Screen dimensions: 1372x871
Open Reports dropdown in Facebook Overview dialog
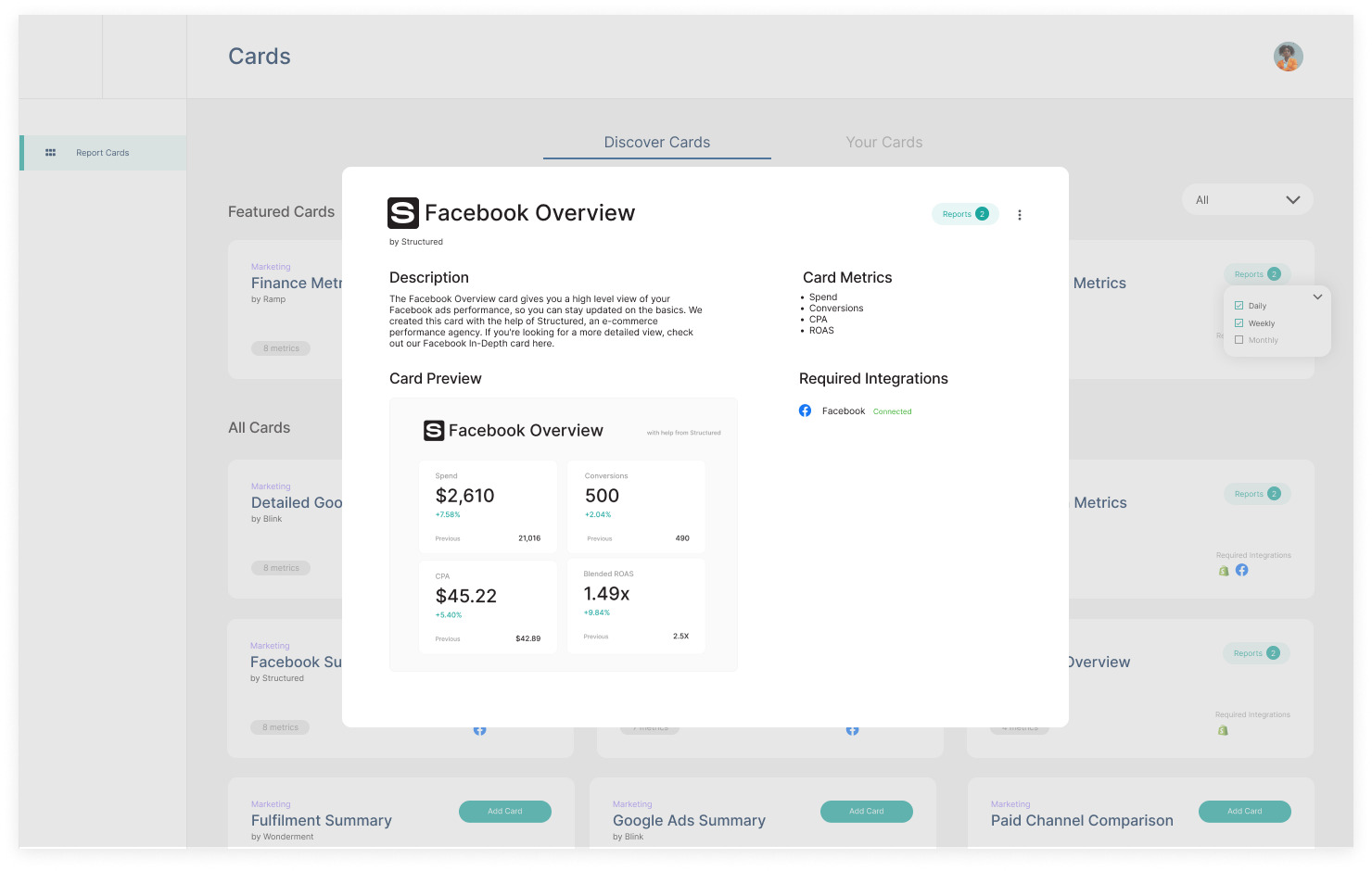point(965,214)
